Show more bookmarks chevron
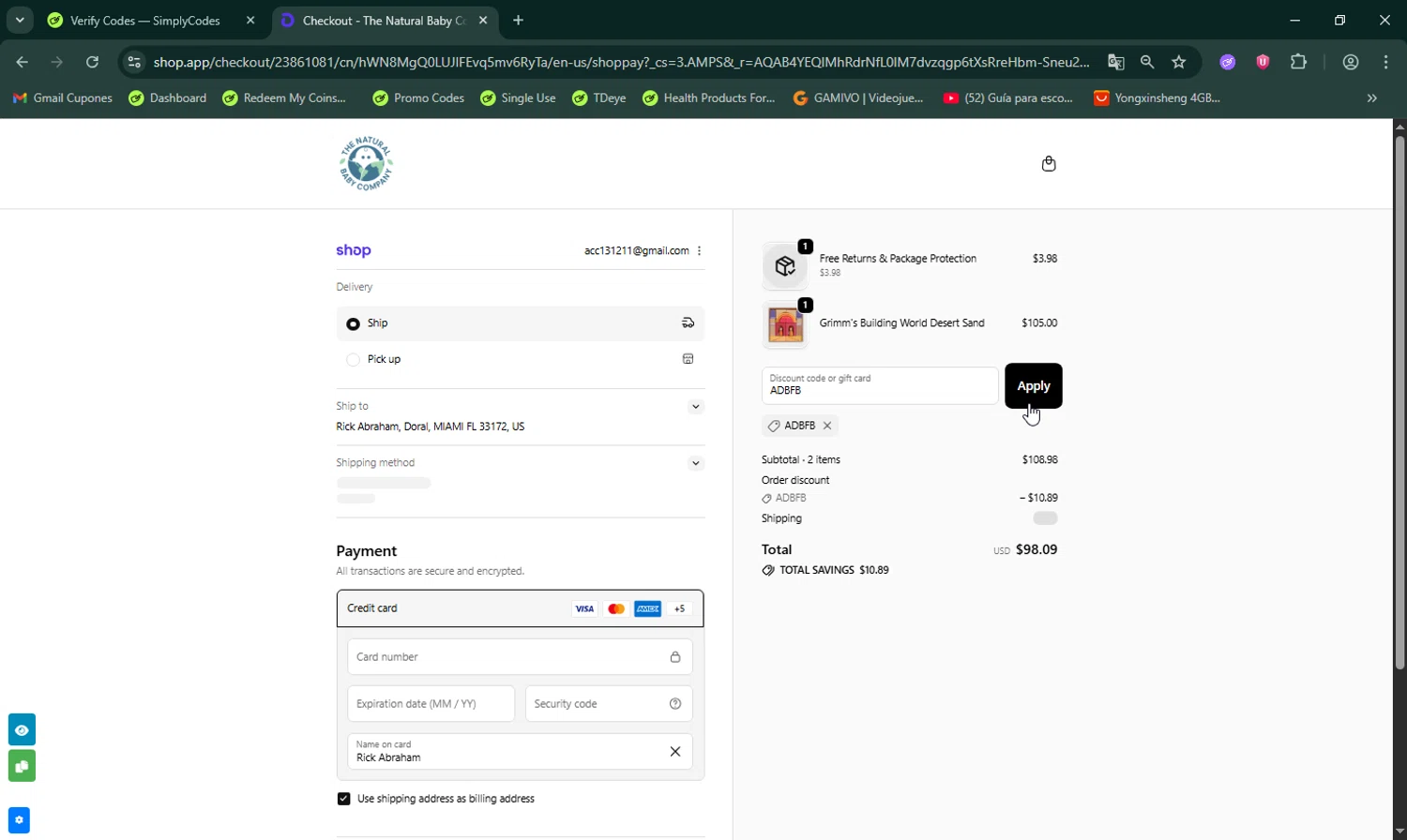 point(1372,97)
